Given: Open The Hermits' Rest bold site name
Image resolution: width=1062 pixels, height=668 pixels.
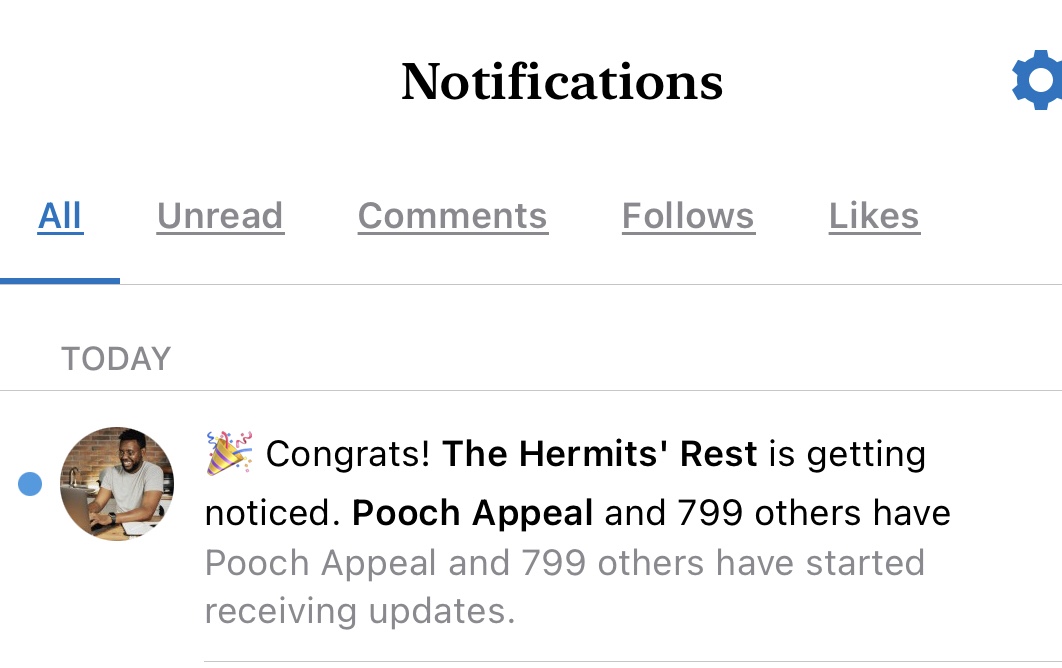Looking at the screenshot, I should point(600,454).
